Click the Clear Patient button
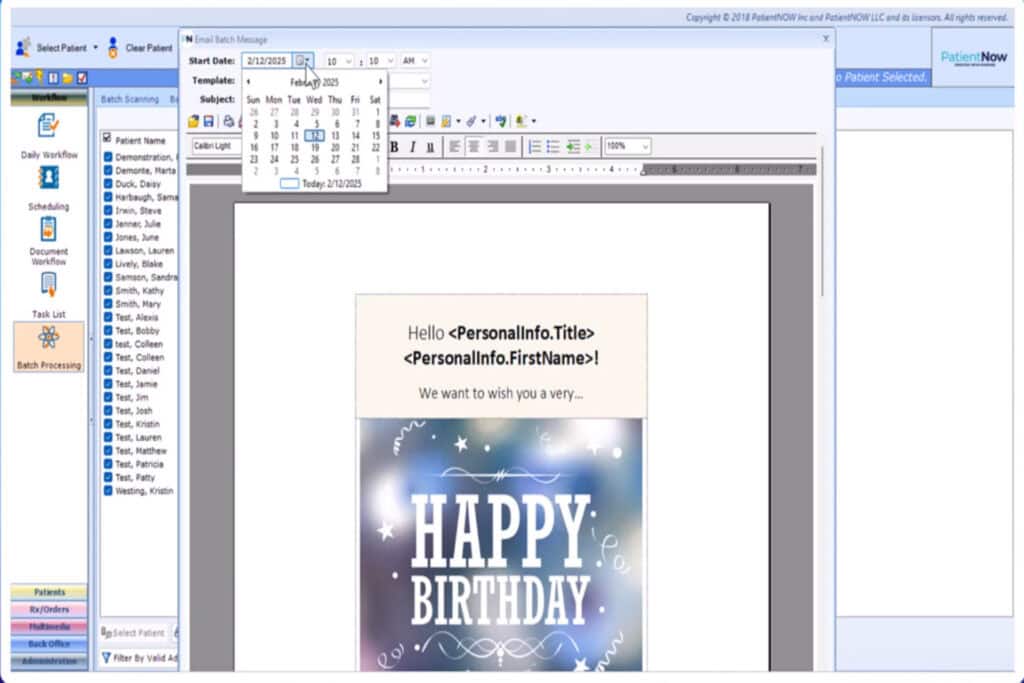This screenshot has height=683, width=1024. click(x=140, y=48)
